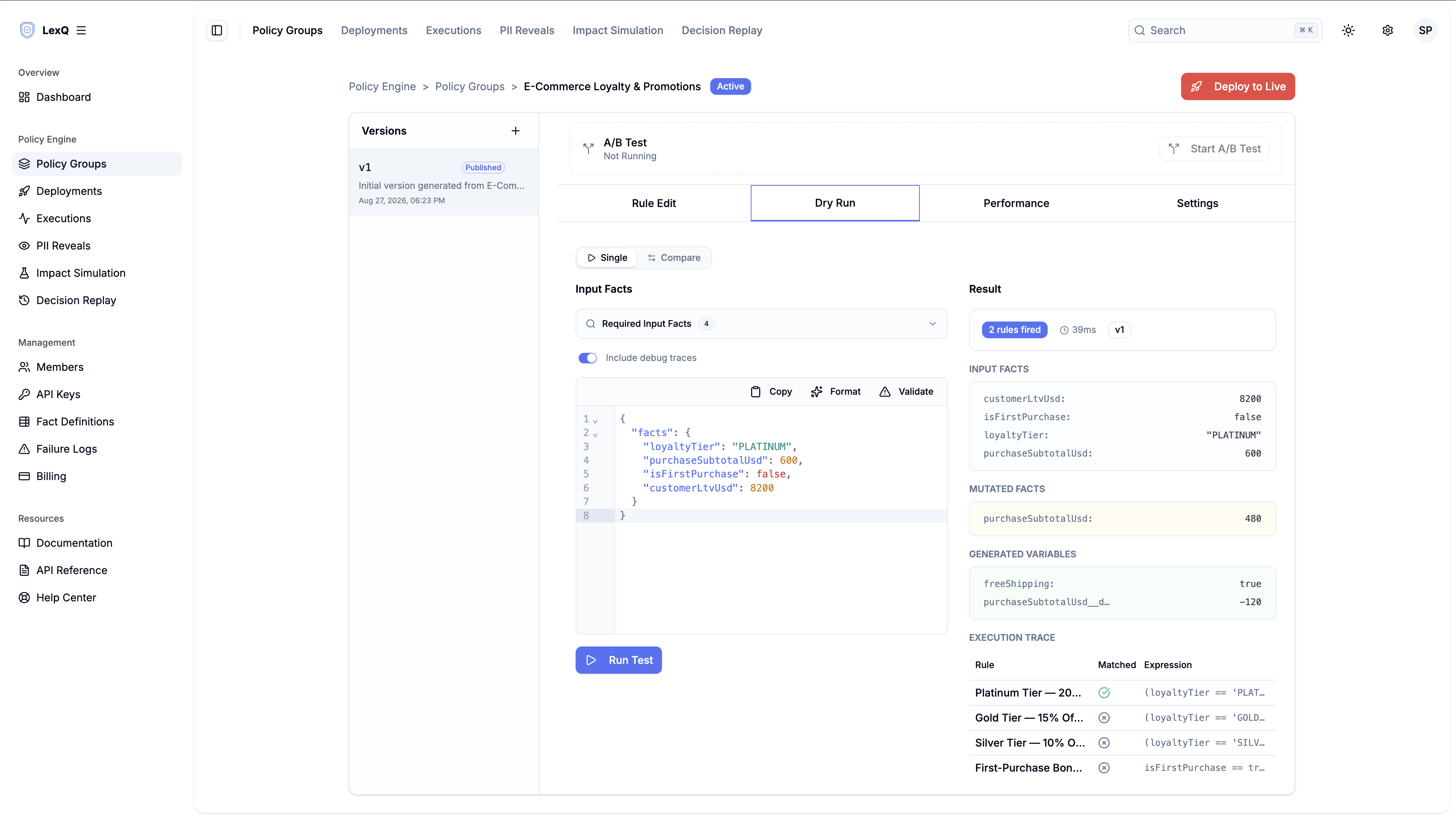Select Compare run mode
The width and height of the screenshot is (1456, 819).
674,258
